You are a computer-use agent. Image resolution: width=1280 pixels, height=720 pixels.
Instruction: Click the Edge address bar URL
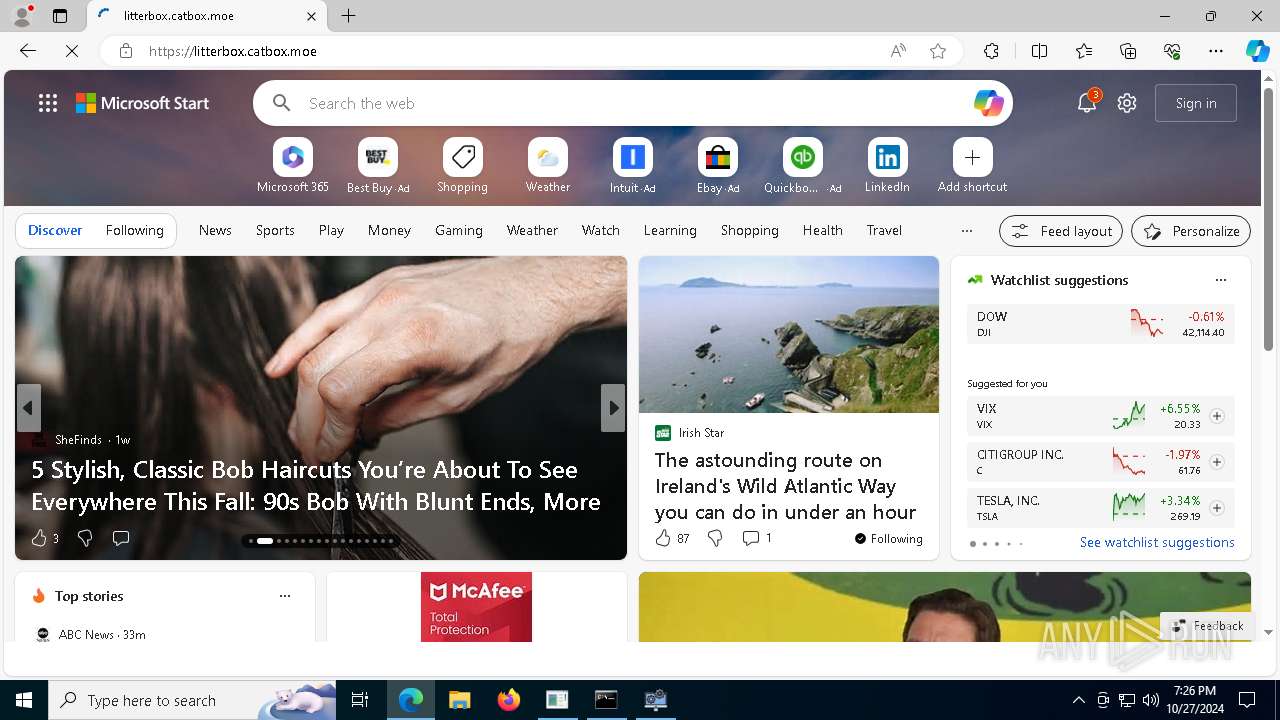coord(233,51)
